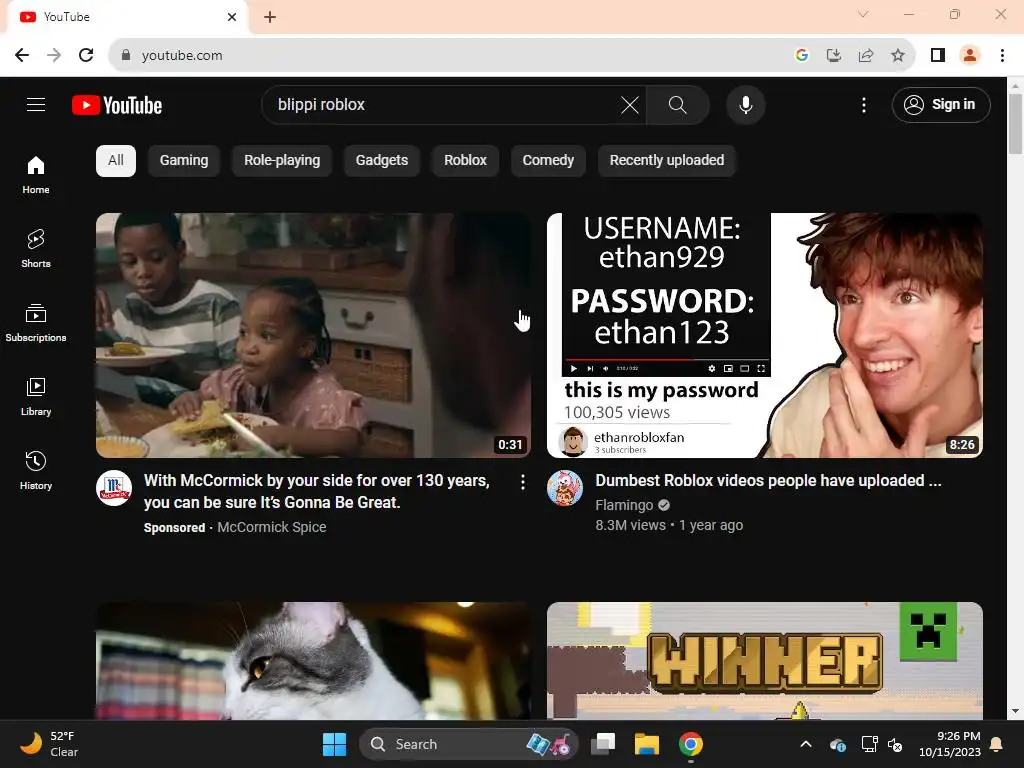Open the McCormick ad video thumbnail
This screenshot has height=768, width=1024.
pyautogui.click(x=313, y=335)
